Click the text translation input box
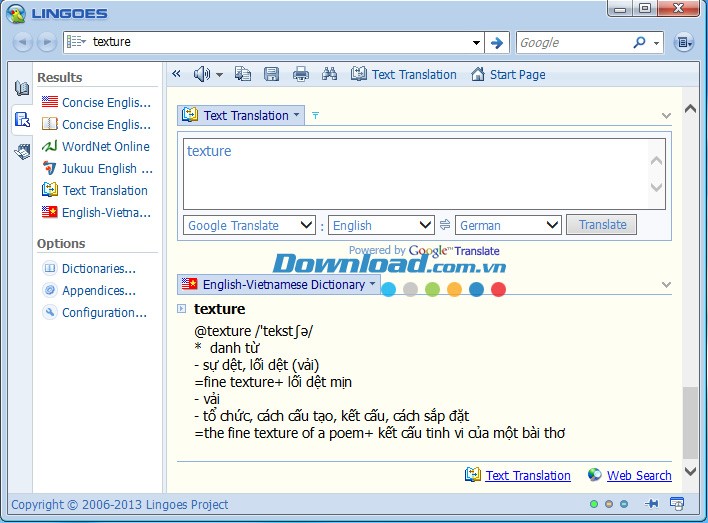 (x=415, y=172)
